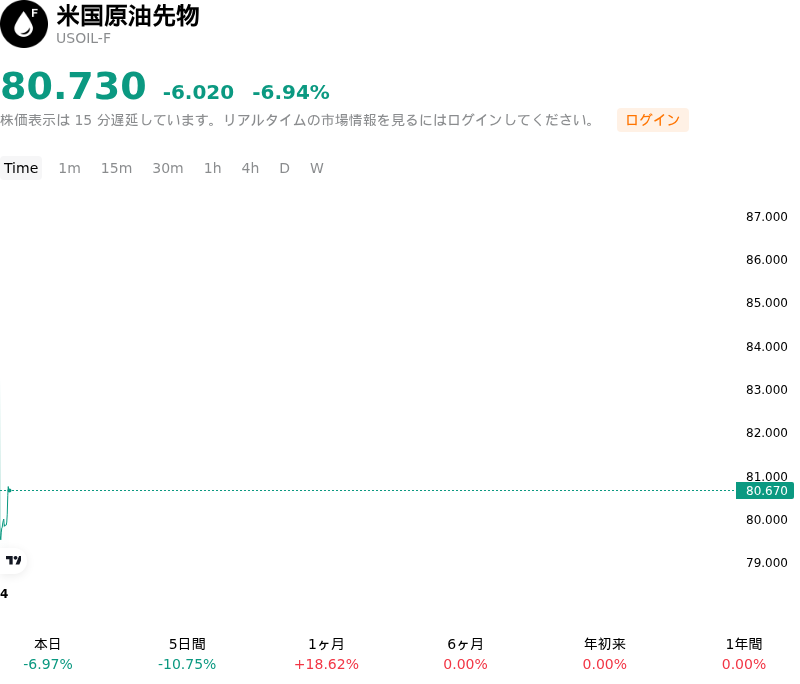Image resolution: width=800 pixels, height=684 pixels.
Task: Select the W weekly interval tab
Action: 317,168
